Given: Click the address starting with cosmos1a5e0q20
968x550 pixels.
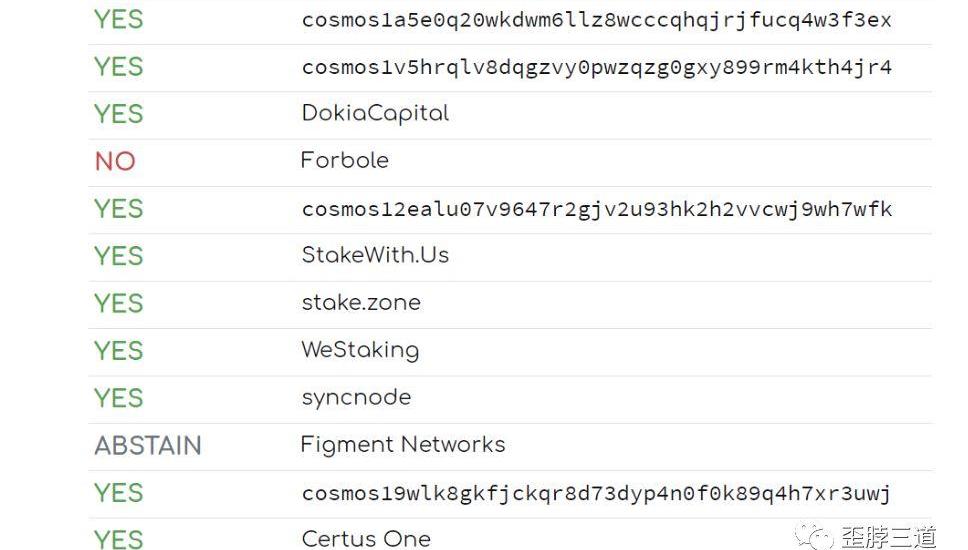Looking at the screenshot, I should 596,20.
